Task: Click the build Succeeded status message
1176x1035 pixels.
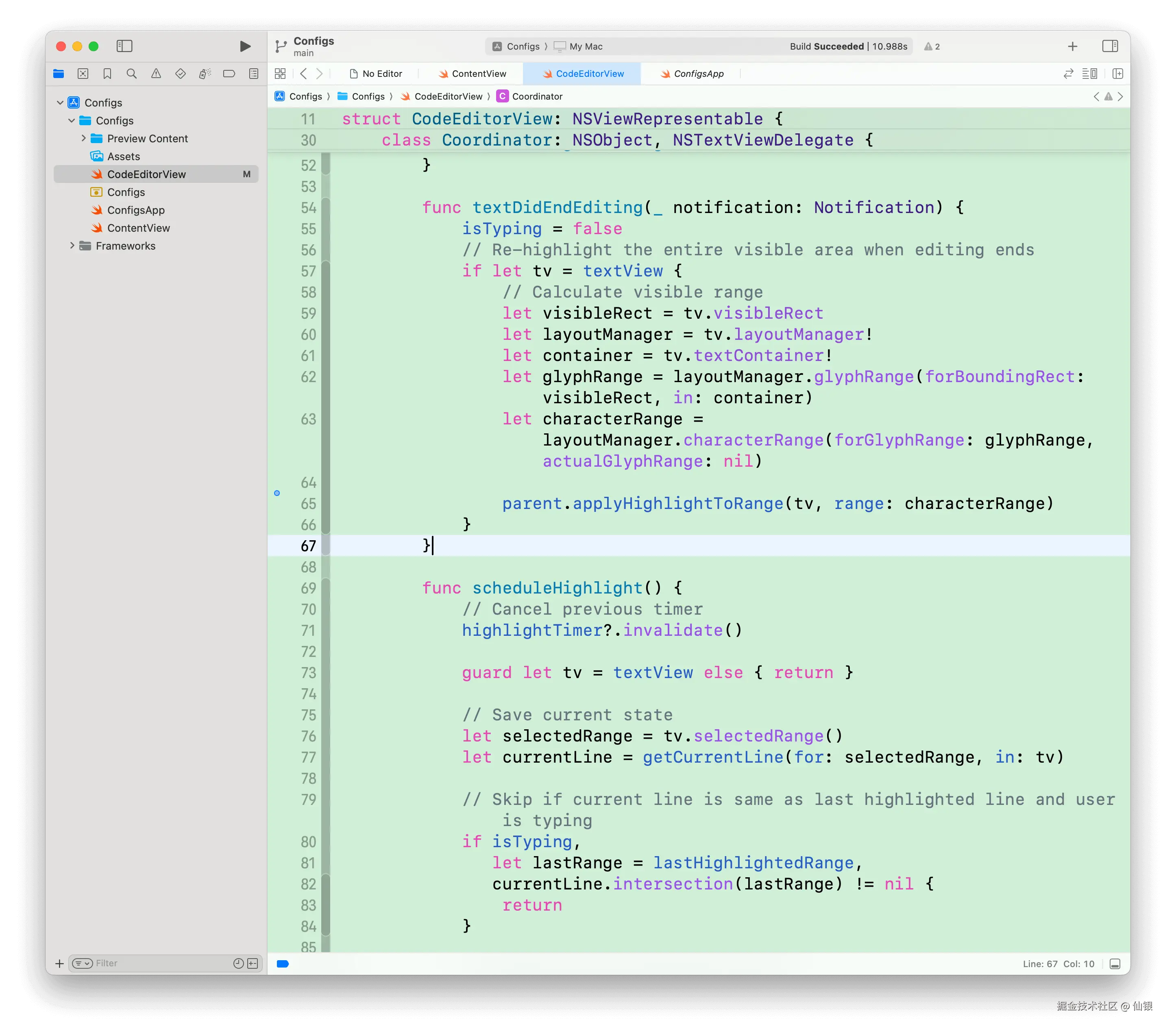Action: tap(828, 46)
